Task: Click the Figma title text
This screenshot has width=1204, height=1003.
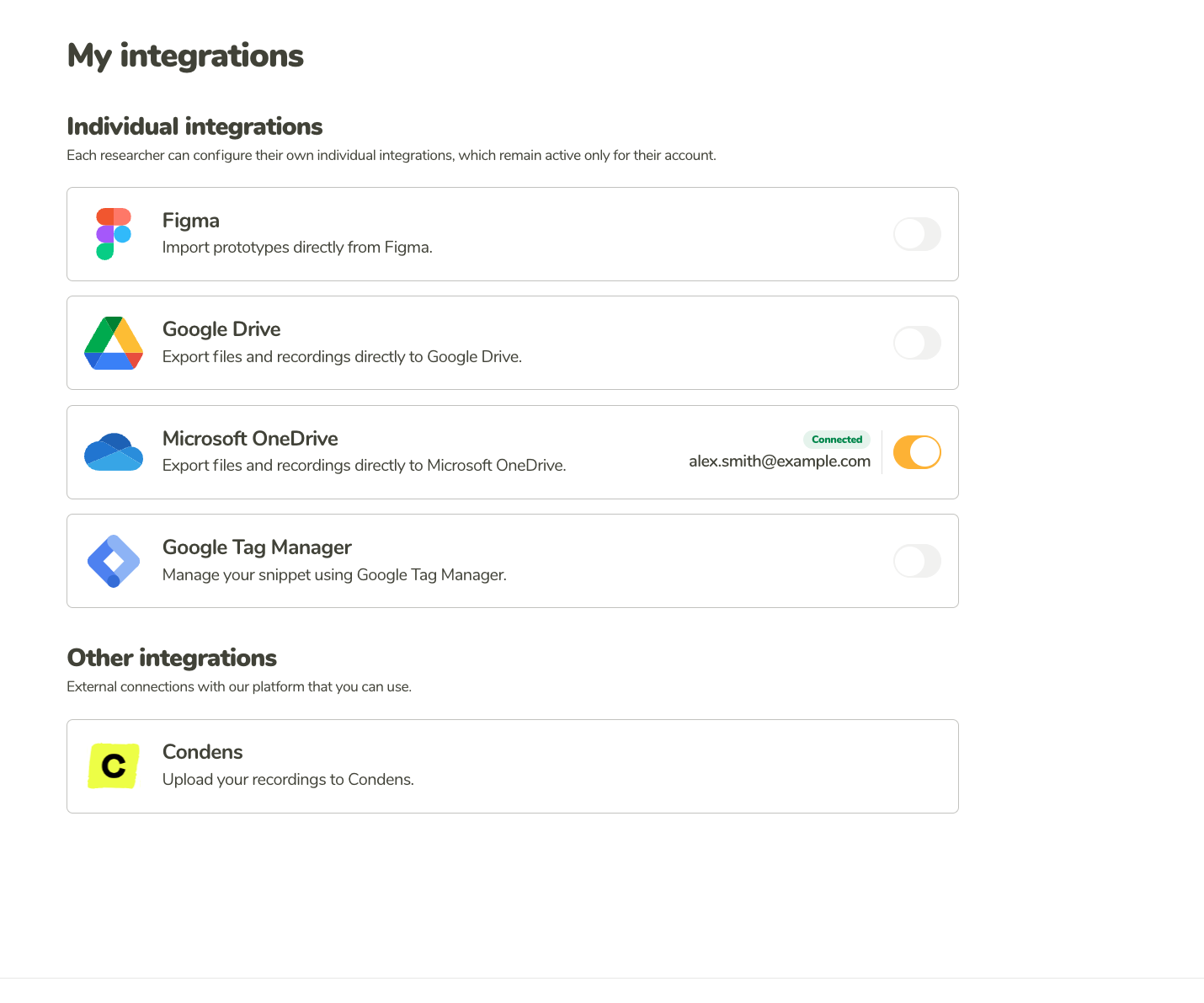Action: [191, 221]
